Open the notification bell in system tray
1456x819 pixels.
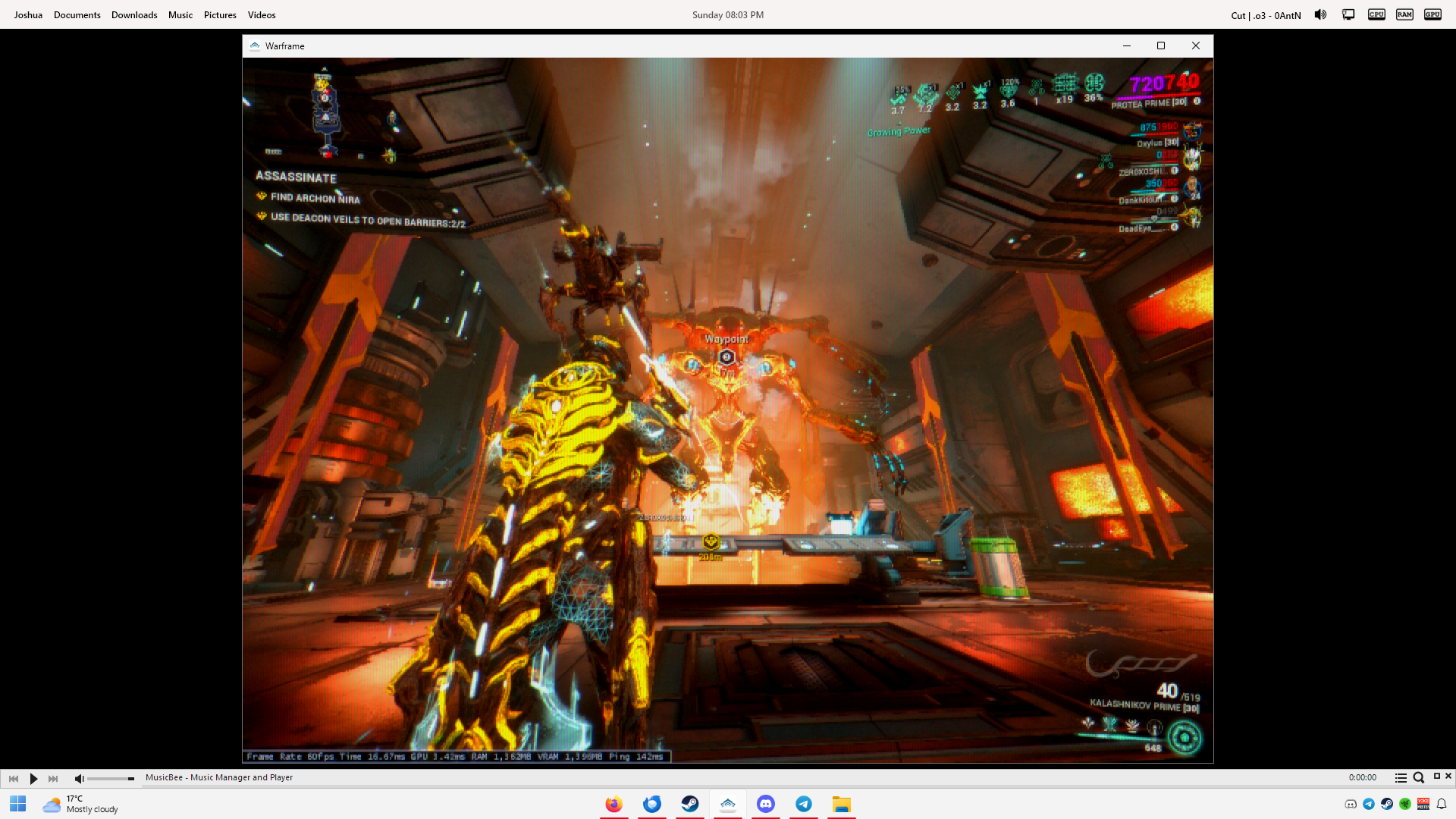point(1442,804)
